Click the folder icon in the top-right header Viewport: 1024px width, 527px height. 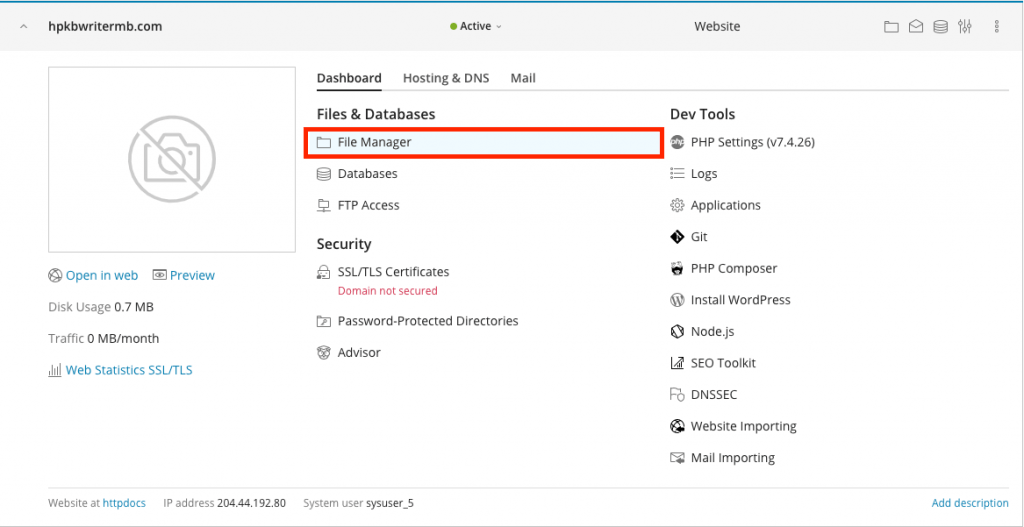coord(891,27)
